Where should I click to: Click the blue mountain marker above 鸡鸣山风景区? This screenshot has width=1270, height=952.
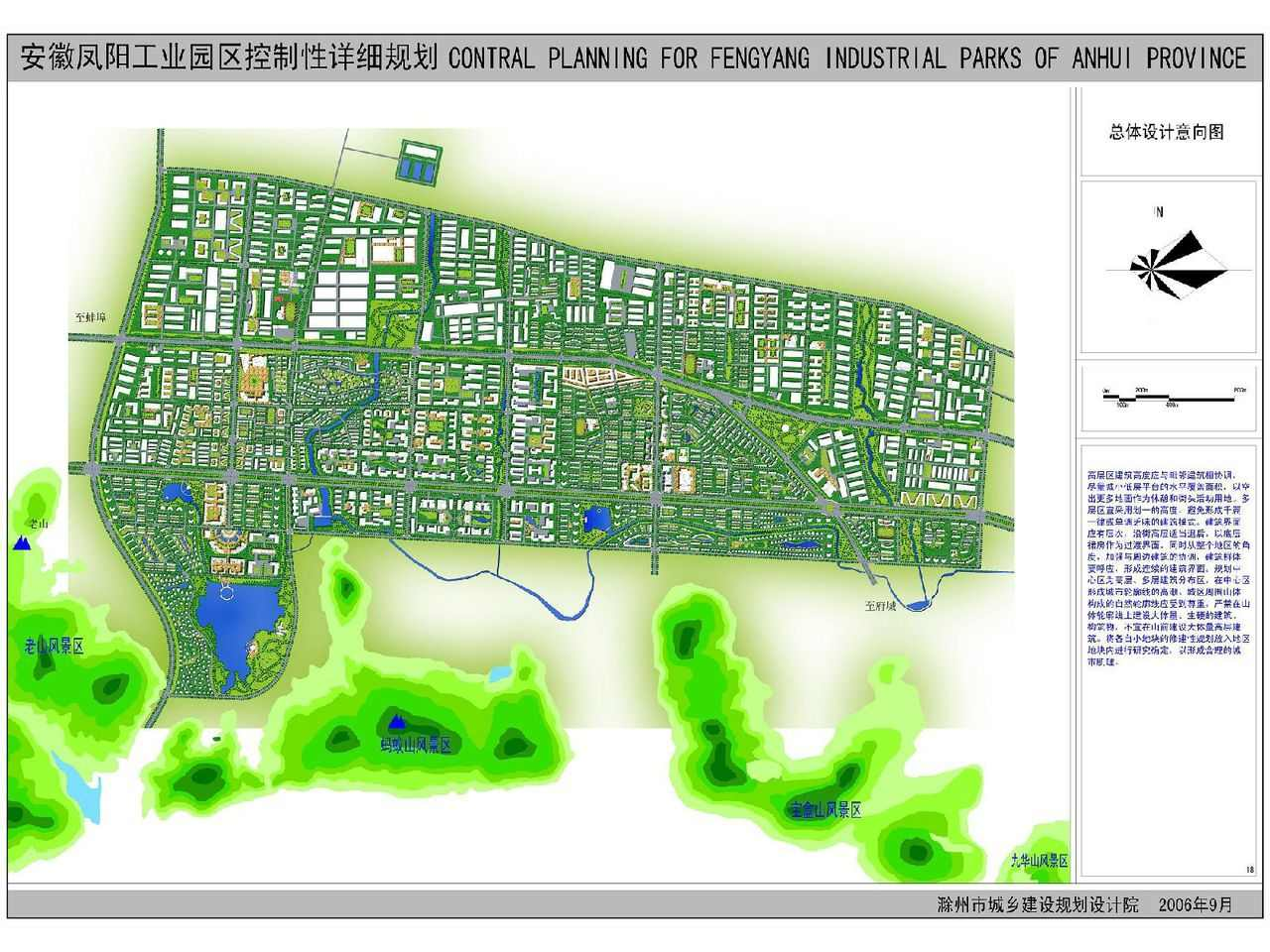tap(397, 722)
